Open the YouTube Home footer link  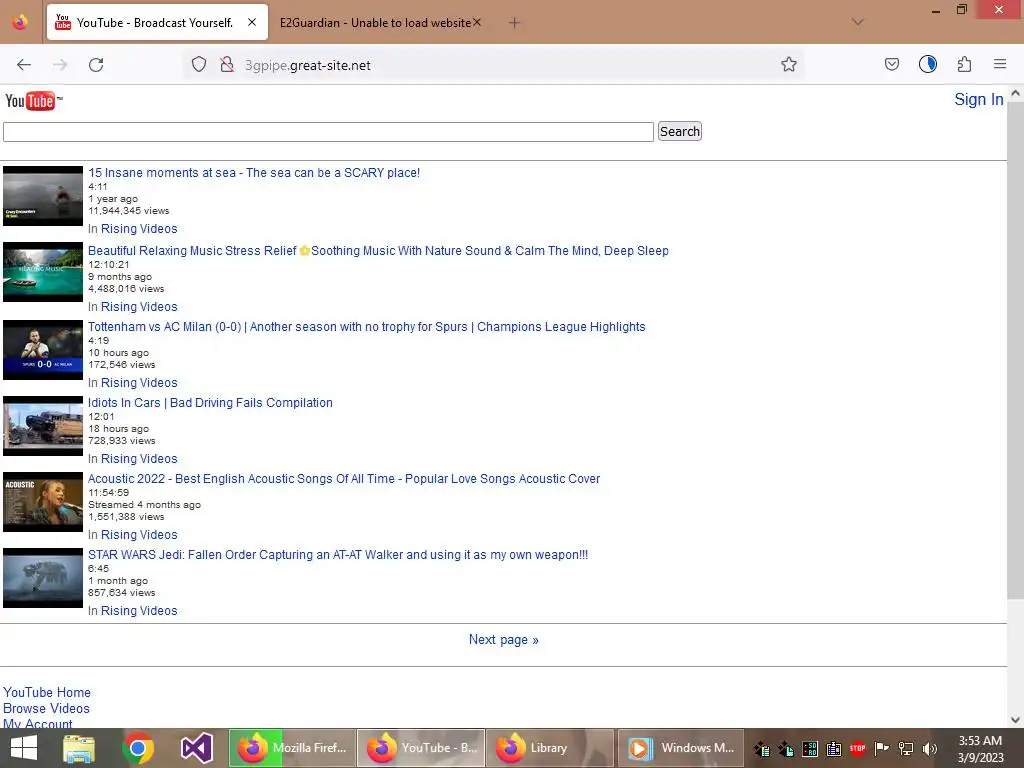(x=47, y=692)
